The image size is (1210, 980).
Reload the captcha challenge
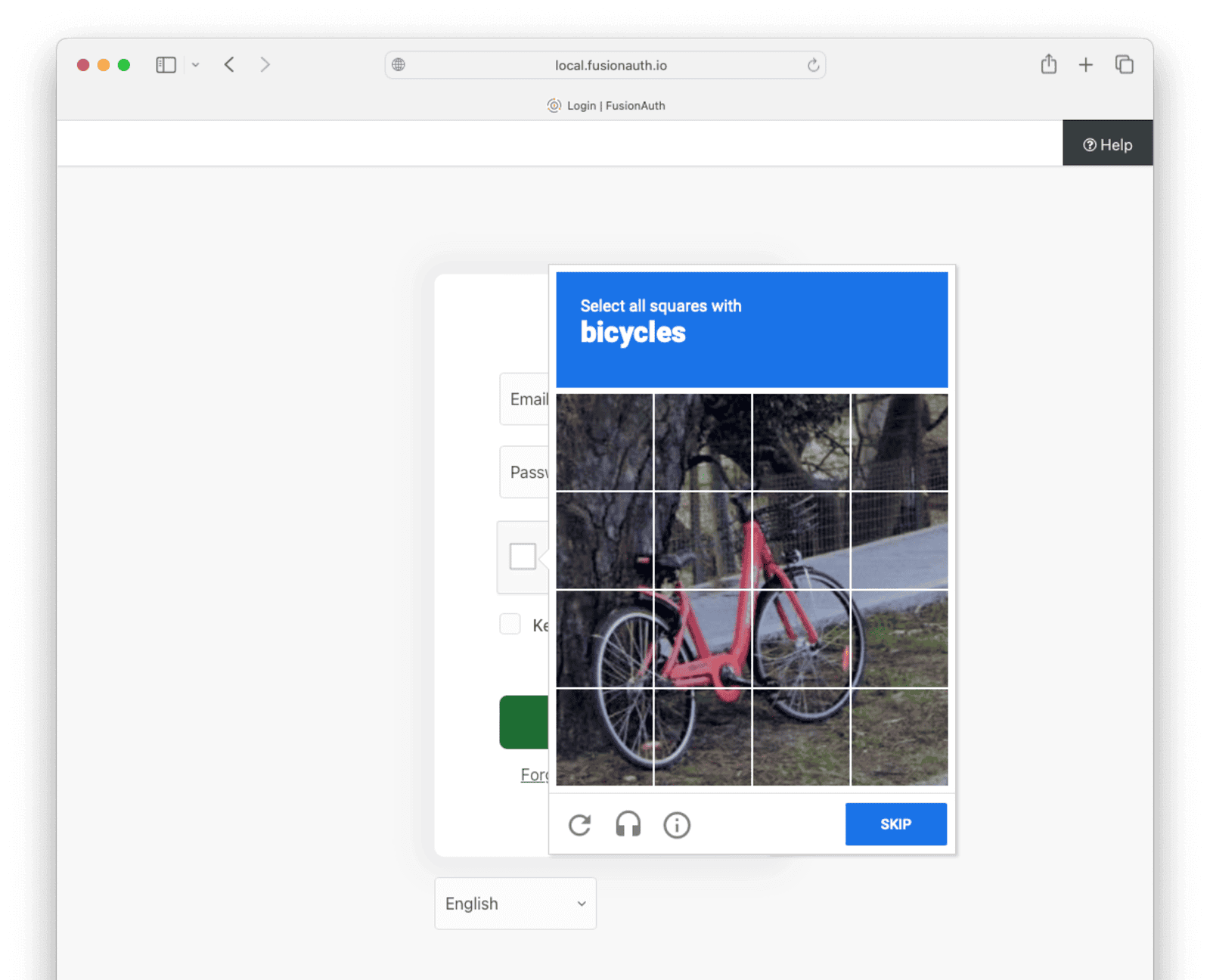click(580, 825)
